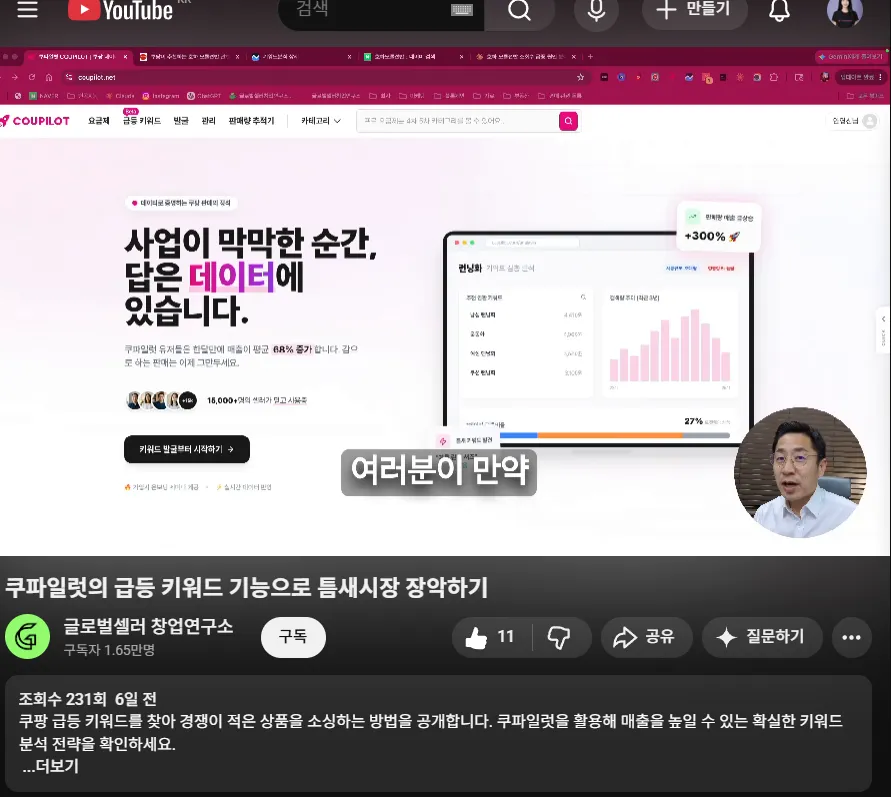The image size is (891, 797).
Task: Switch to the COUPILOT browser tab in video
Action: pos(77,57)
